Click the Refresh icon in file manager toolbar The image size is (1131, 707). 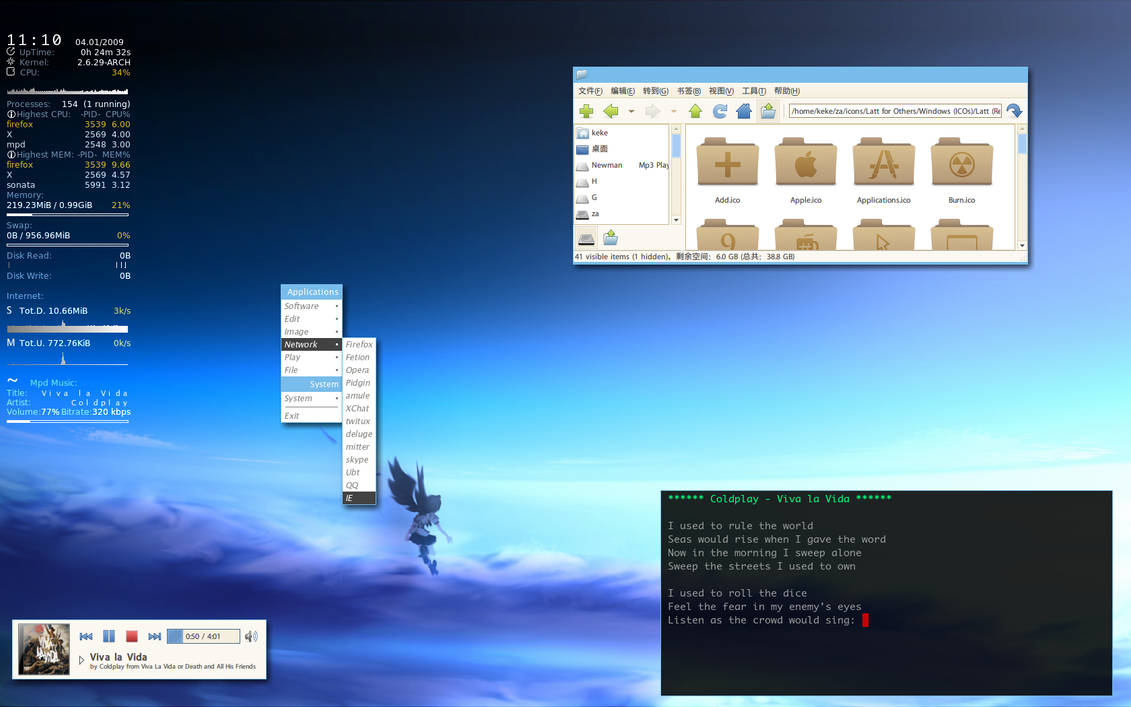tap(719, 111)
